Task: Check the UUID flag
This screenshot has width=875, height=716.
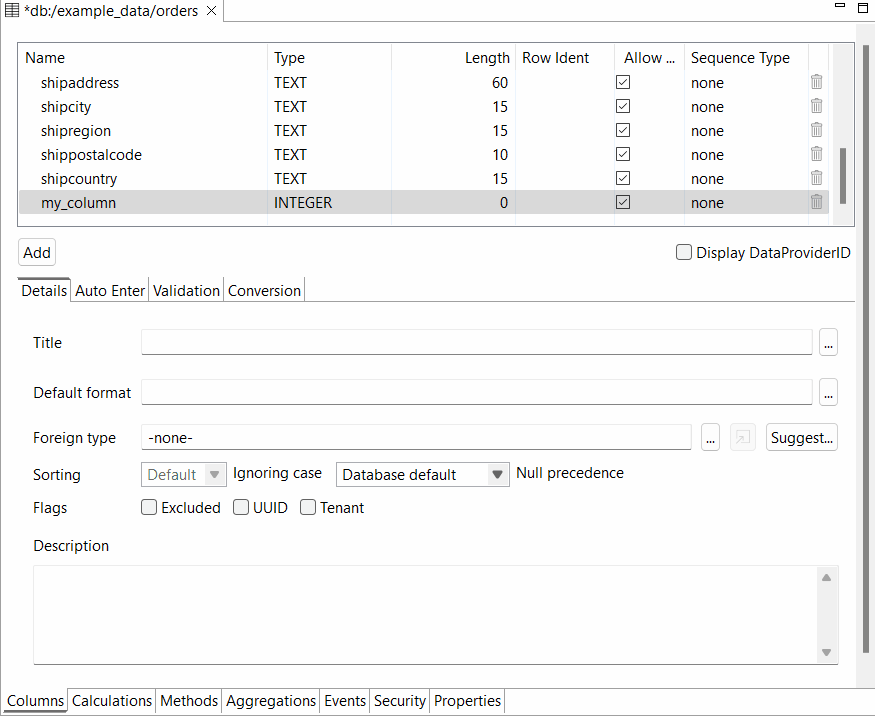Action: pos(241,507)
